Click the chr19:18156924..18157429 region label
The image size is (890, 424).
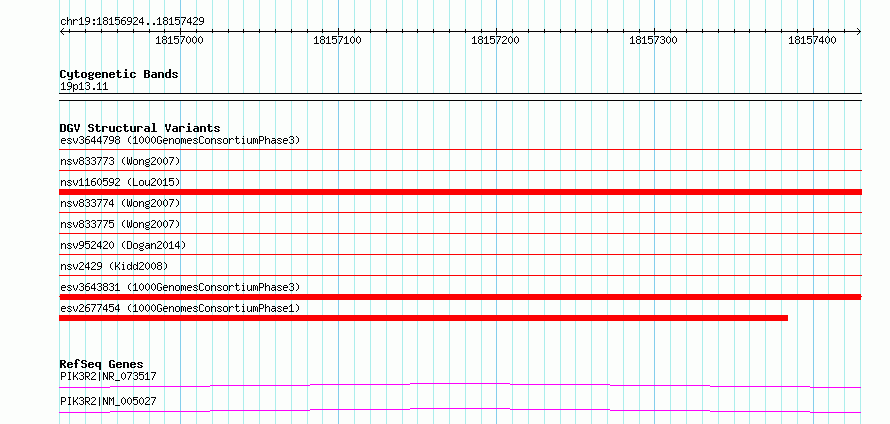[132, 22]
